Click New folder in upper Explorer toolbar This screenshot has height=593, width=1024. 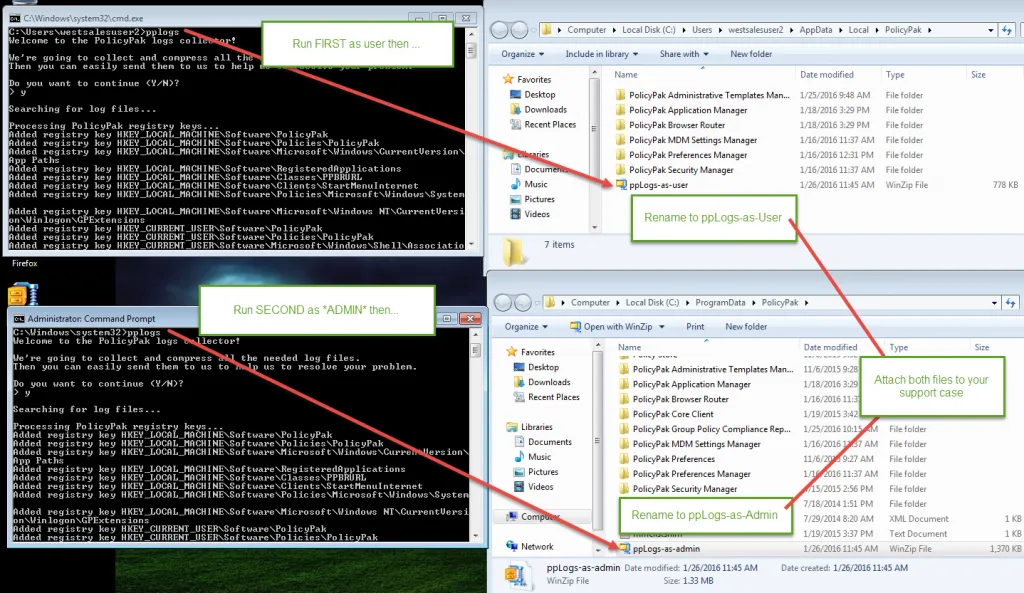tap(748, 54)
